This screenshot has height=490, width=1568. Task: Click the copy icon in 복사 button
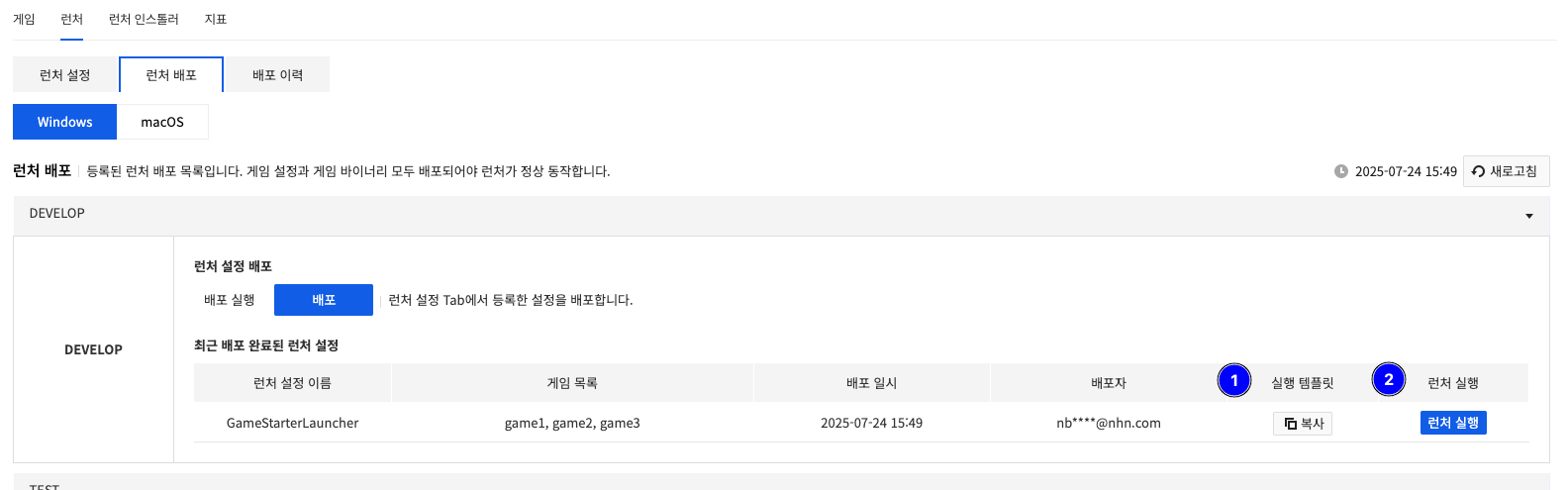pos(1291,424)
